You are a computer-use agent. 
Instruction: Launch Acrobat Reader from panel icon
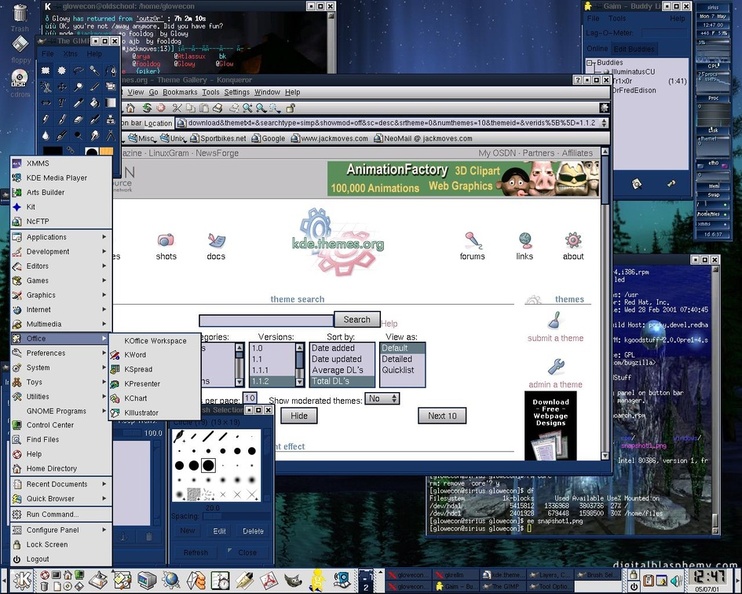click(x=269, y=580)
